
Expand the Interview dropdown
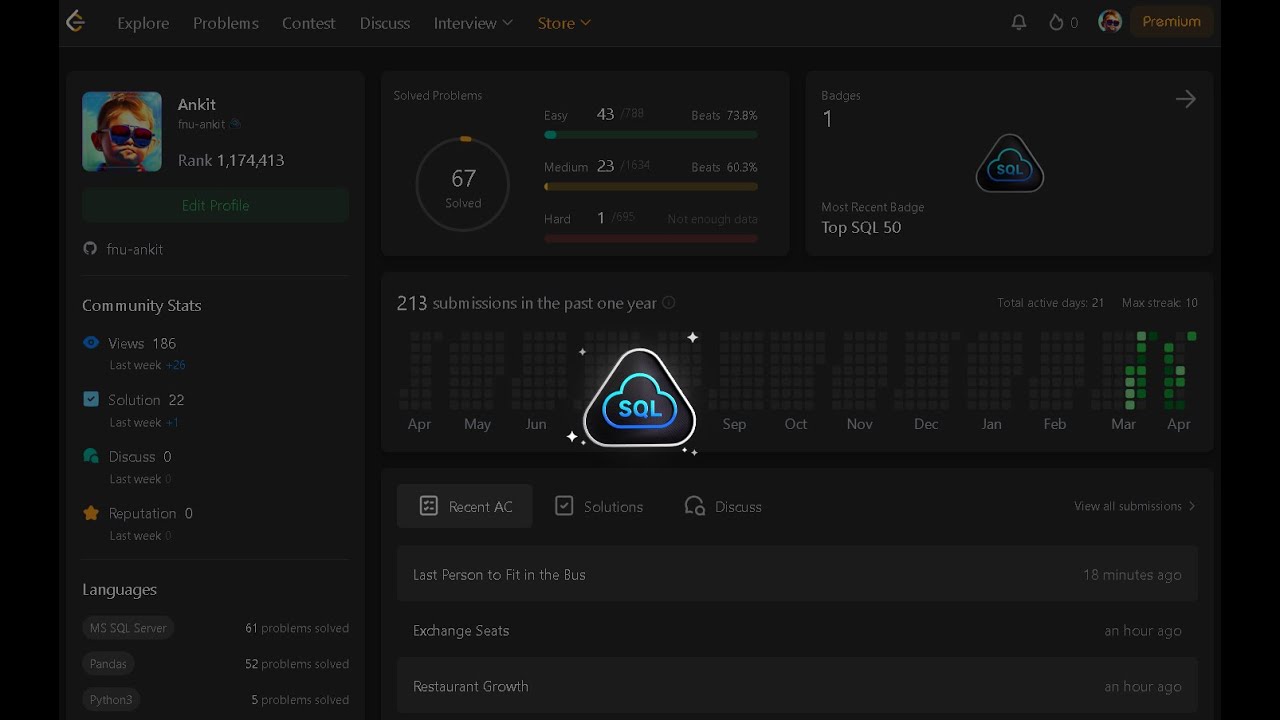(x=473, y=23)
